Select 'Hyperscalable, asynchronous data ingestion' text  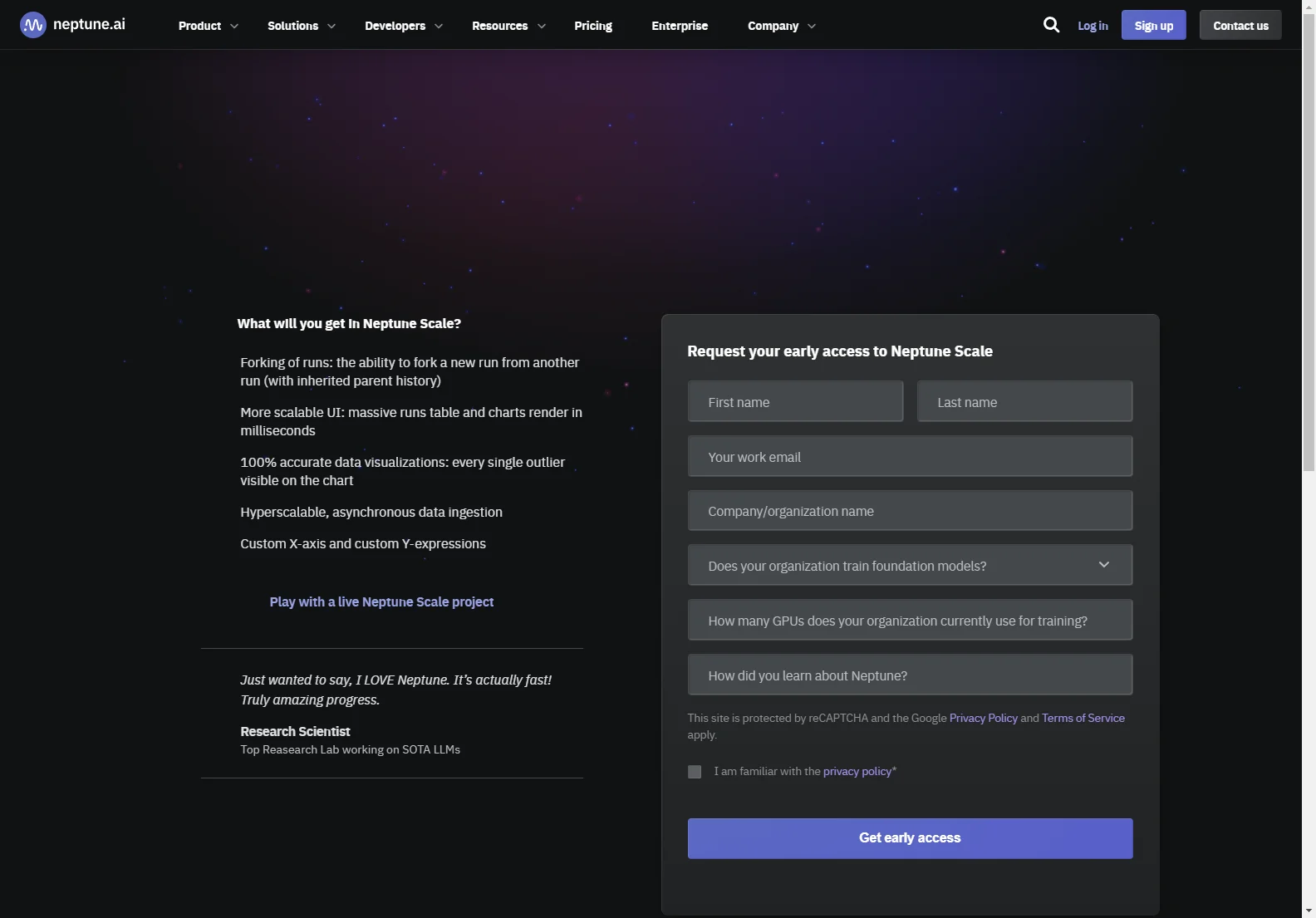click(x=371, y=512)
